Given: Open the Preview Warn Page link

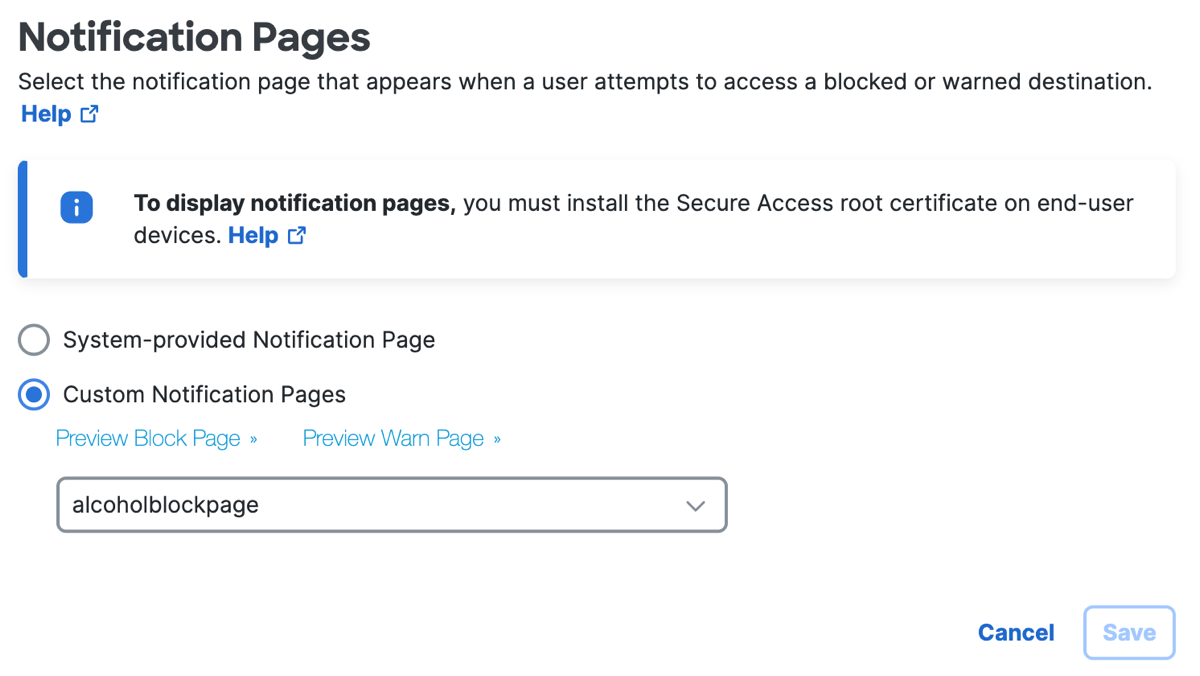Looking at the screenshot, I should [393, 439].
